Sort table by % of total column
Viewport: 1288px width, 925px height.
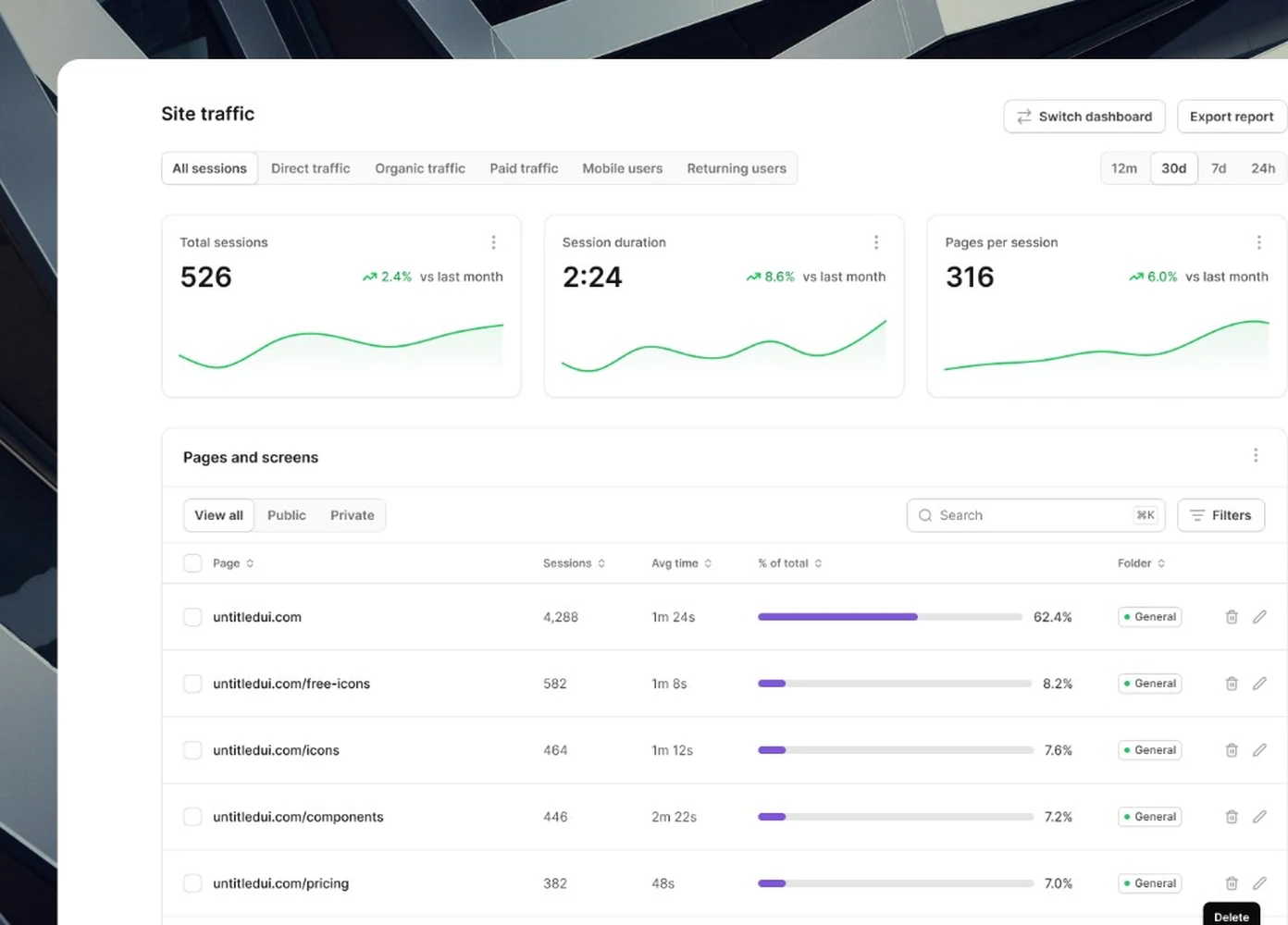[x=789, y=563]
